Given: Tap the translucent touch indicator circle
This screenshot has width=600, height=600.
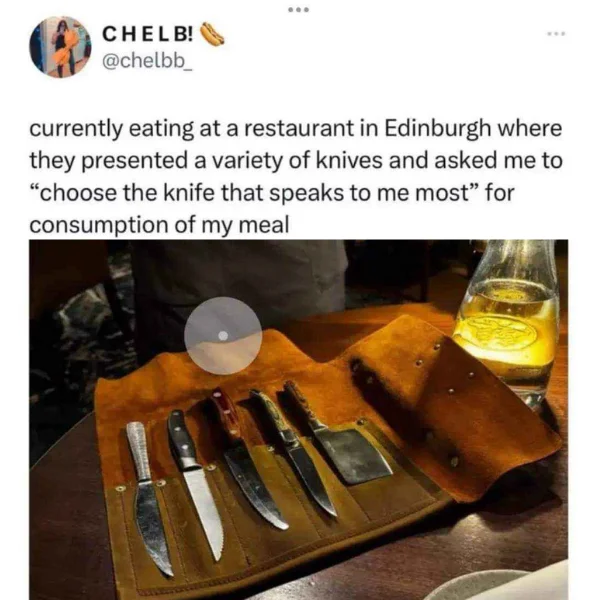Looking at the screenshot, I should click(223, 336).
